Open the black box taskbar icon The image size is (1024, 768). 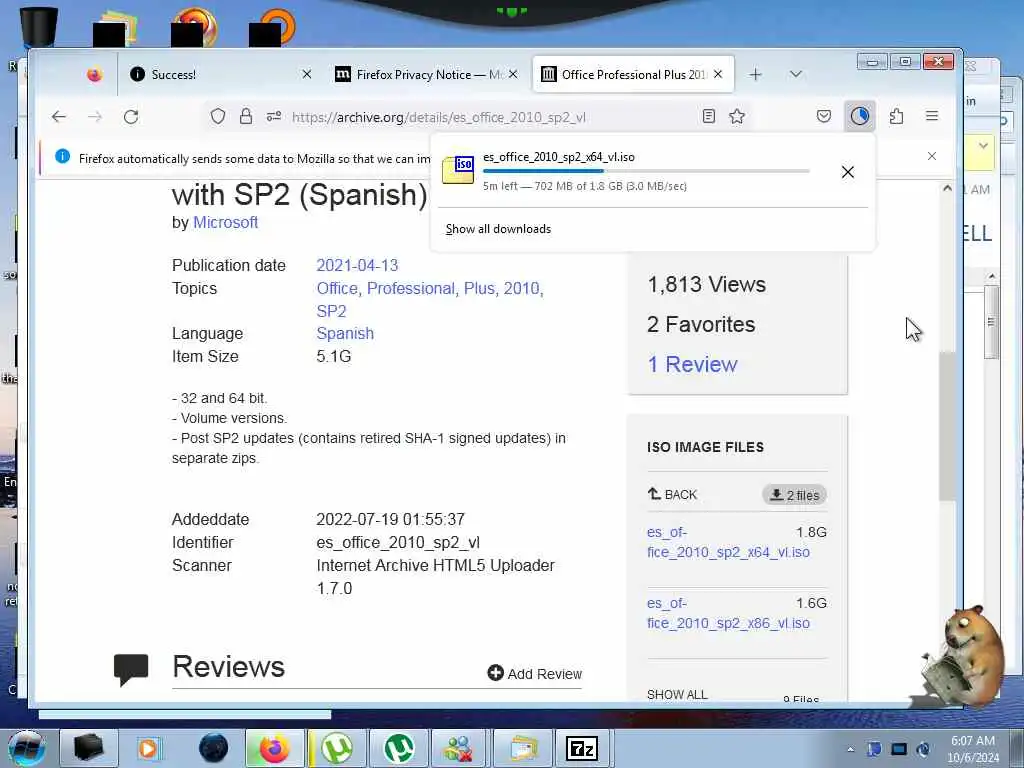coord(89,748)
